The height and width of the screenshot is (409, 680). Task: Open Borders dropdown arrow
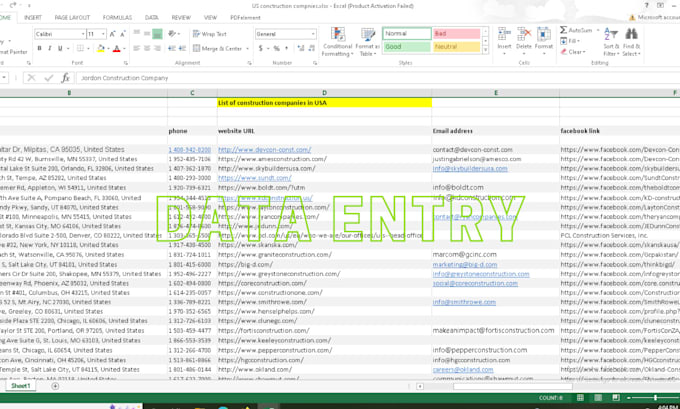pos(88,49)
